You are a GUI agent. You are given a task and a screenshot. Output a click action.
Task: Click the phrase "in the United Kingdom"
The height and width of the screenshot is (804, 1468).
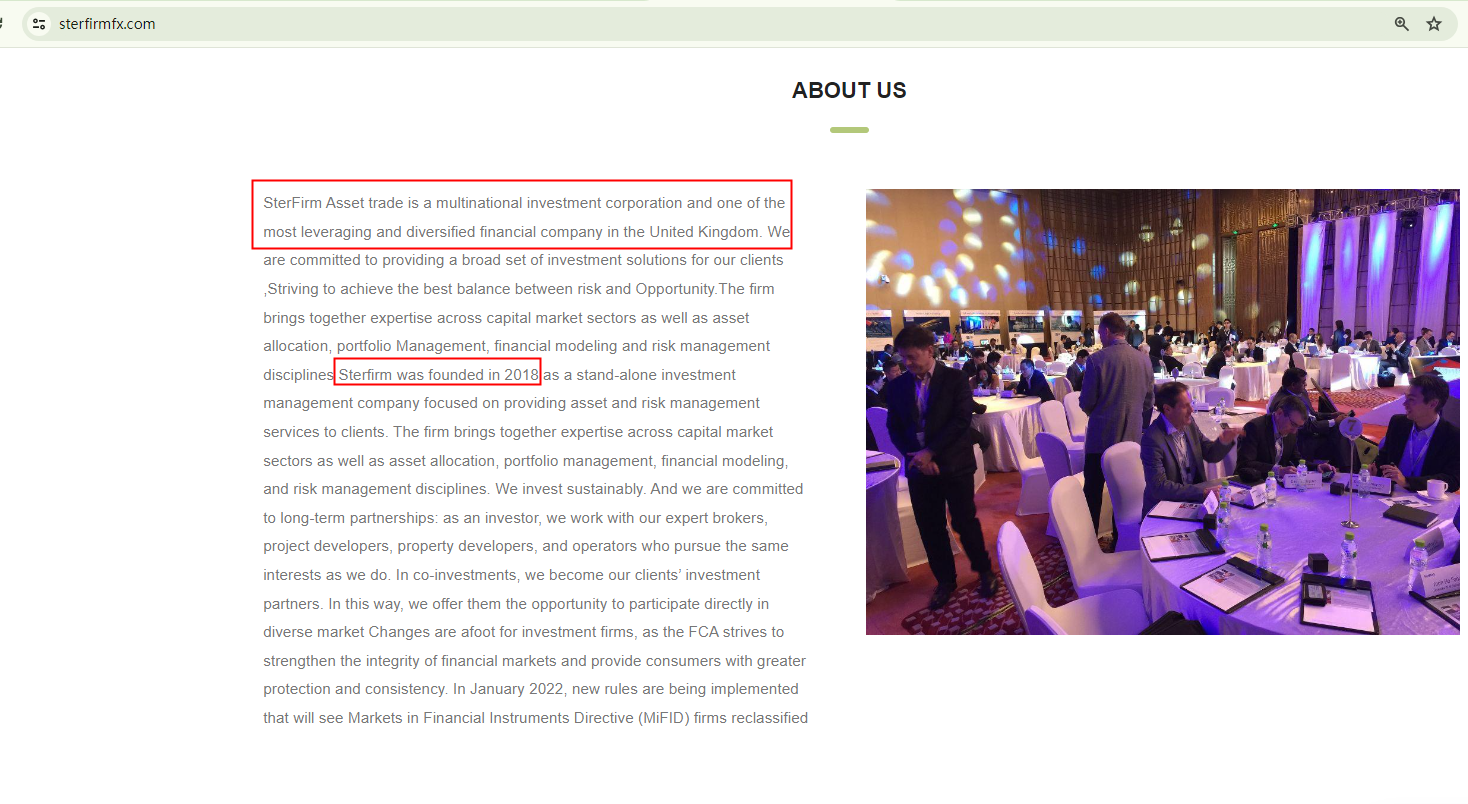point(683,232)
